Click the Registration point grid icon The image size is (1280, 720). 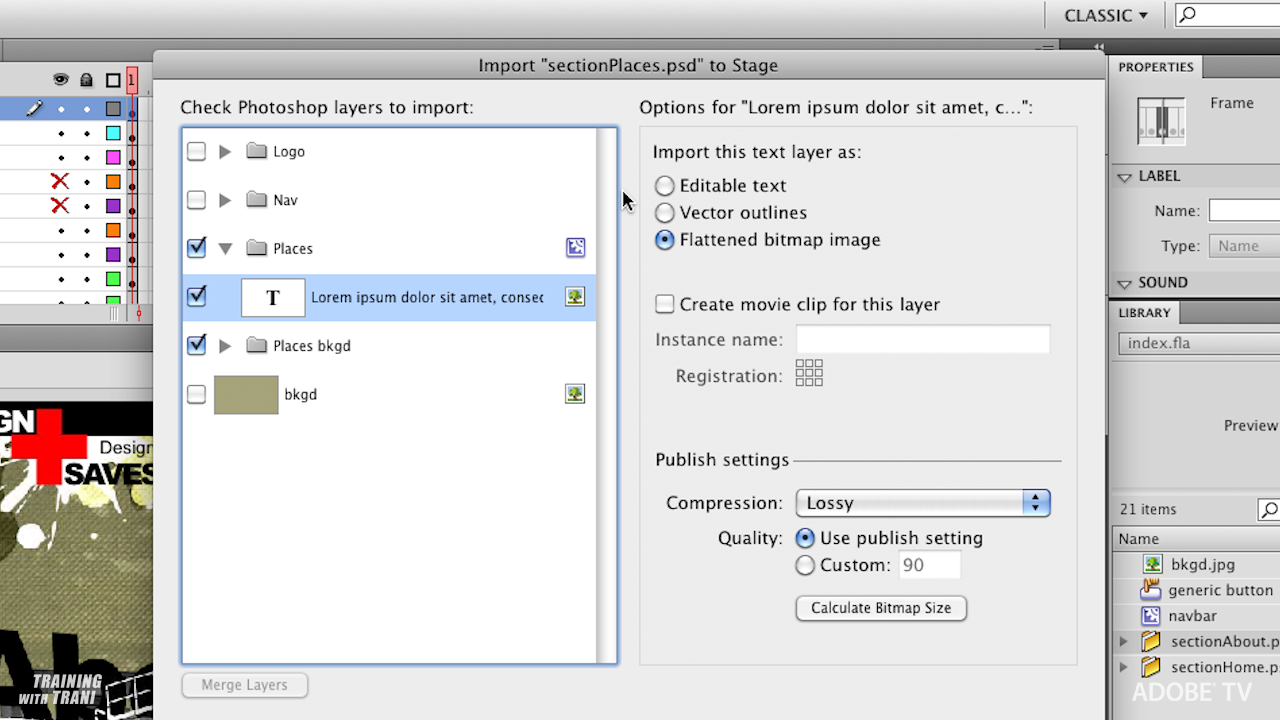coord(809,373)
